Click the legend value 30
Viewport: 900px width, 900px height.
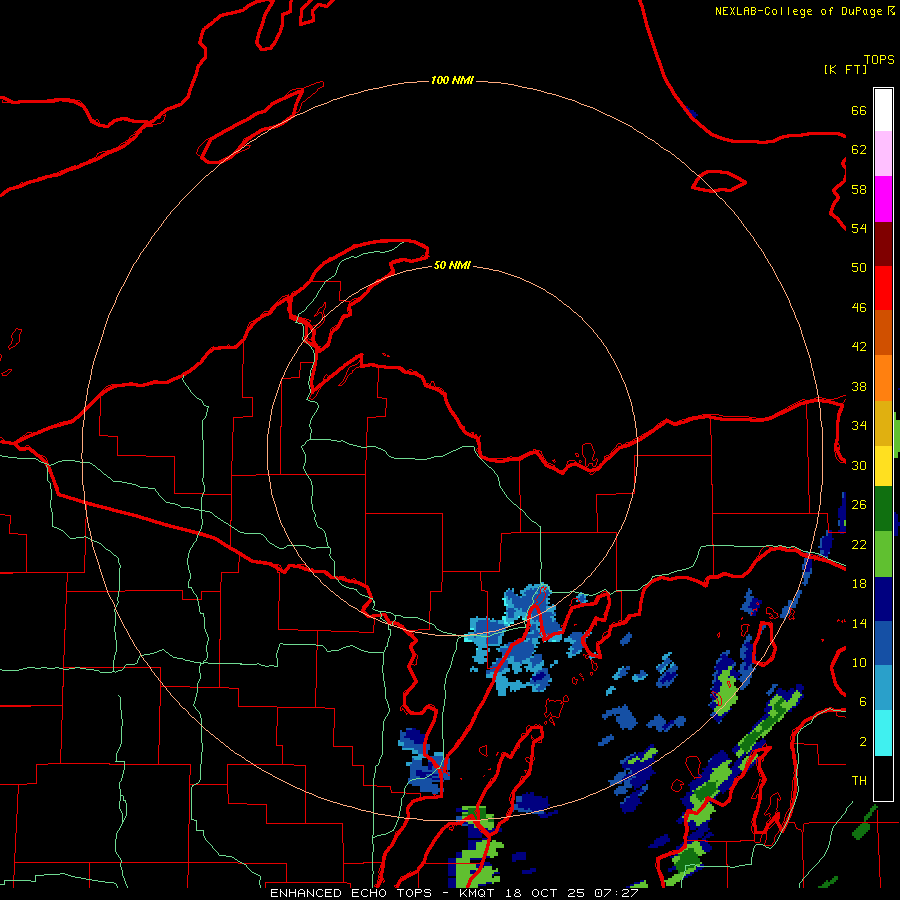tap(859, 465)
